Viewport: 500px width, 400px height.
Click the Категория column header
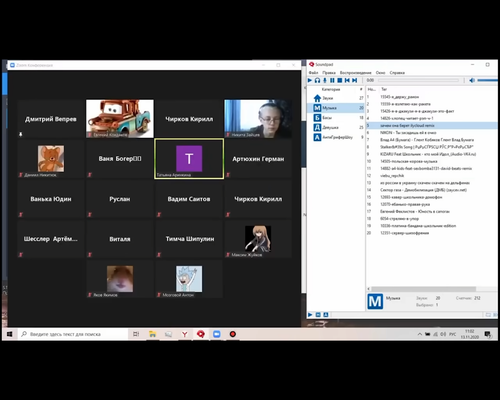coord(331,89)
